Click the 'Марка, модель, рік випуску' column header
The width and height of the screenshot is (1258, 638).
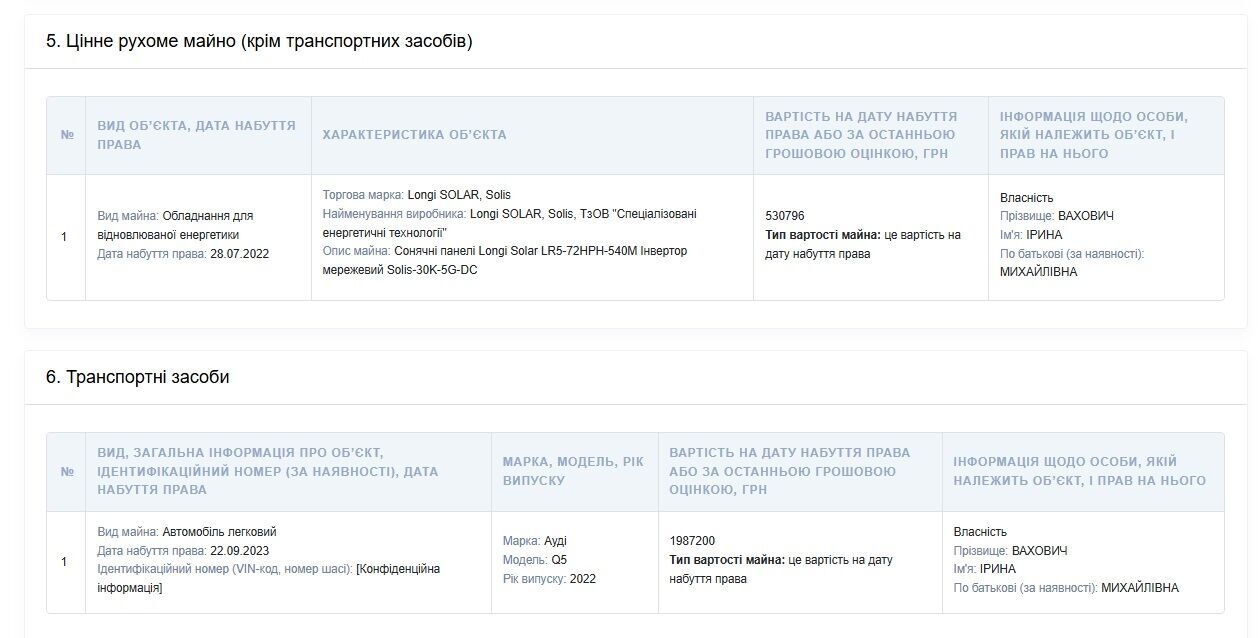point(574,471)
